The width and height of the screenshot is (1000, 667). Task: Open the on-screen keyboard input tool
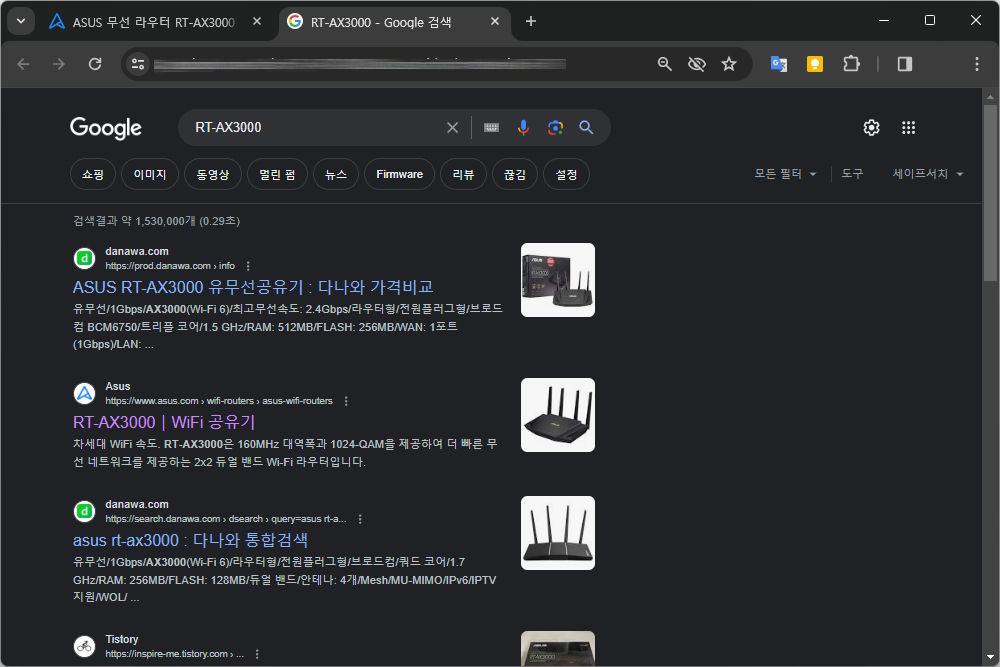pyautogui.click(x=491, y=128)
